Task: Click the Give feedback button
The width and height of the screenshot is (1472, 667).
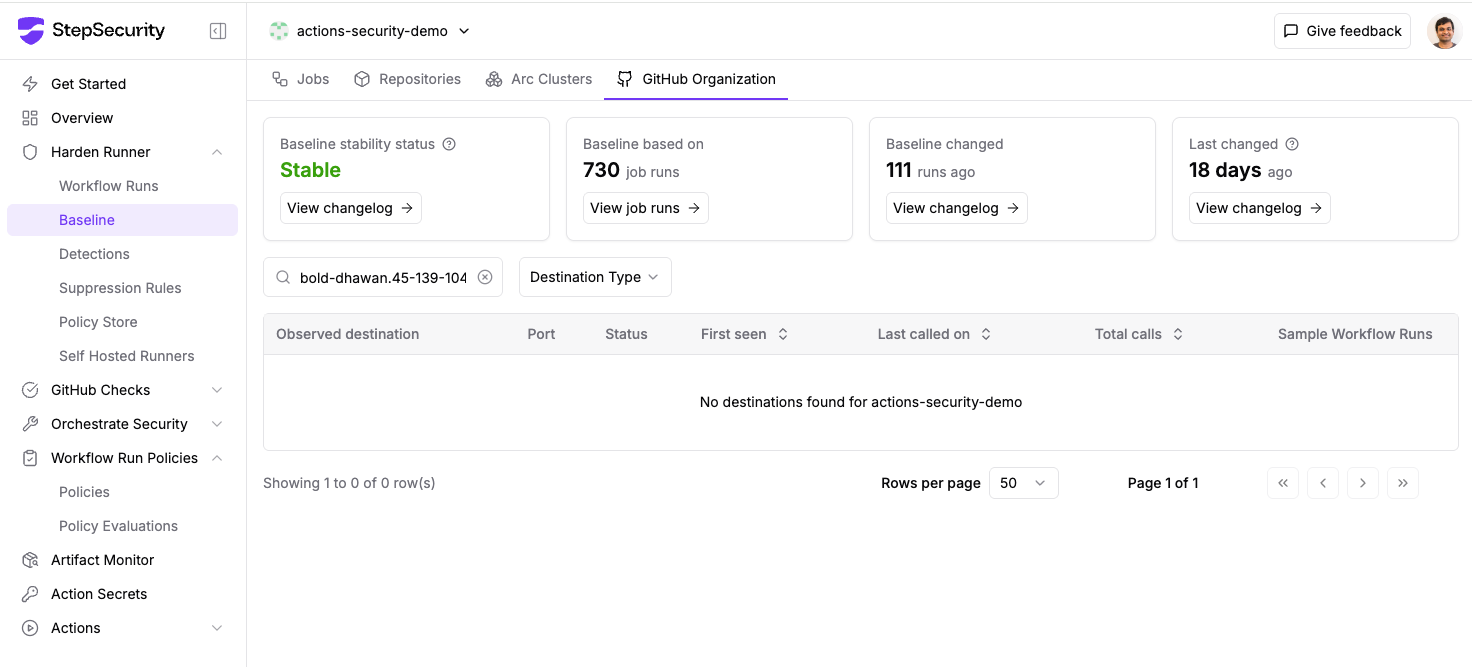Action: pyautogui.click(x=1342, y=31)
